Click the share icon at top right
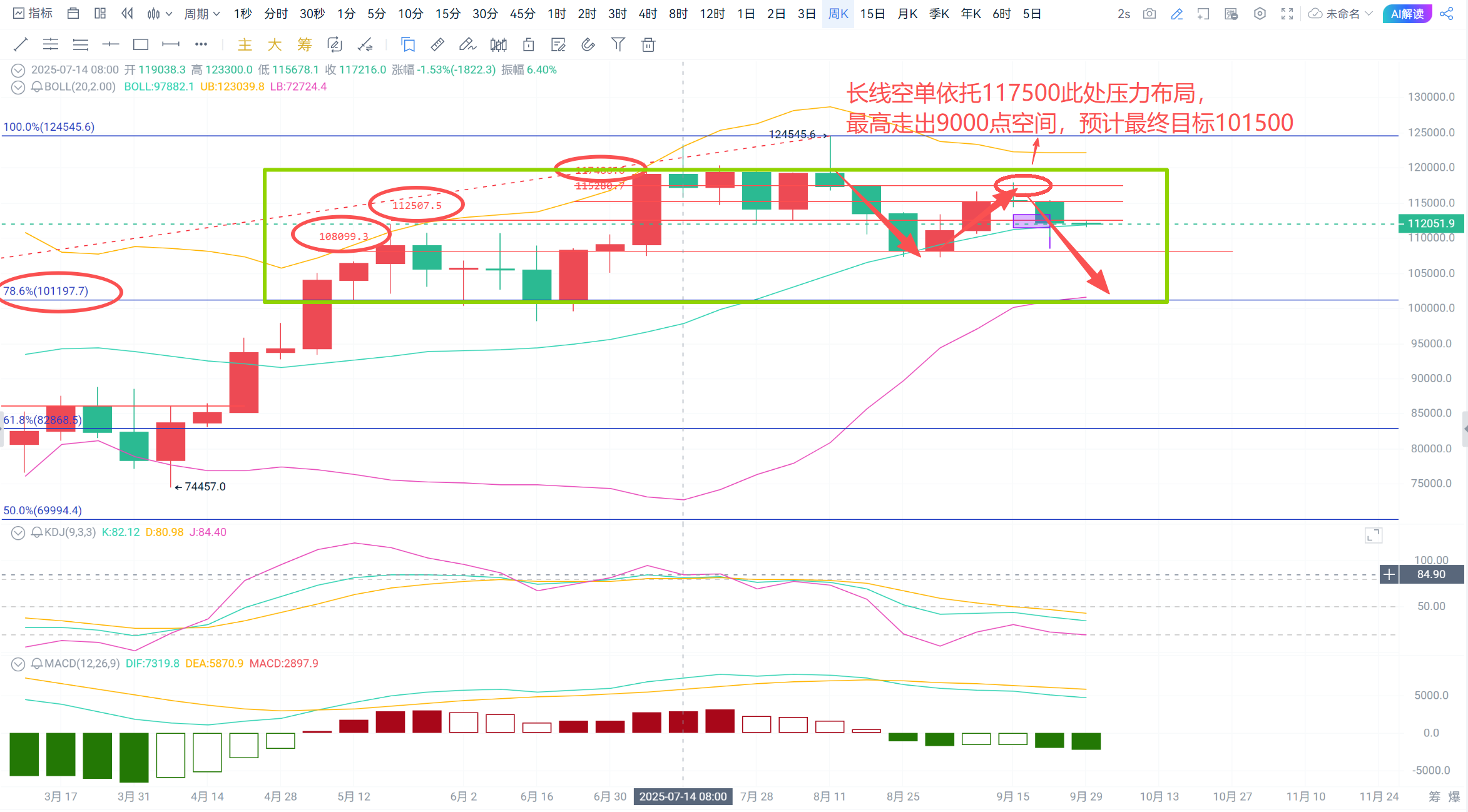This screenshot has height=812, width=1468. point(1447,14)
